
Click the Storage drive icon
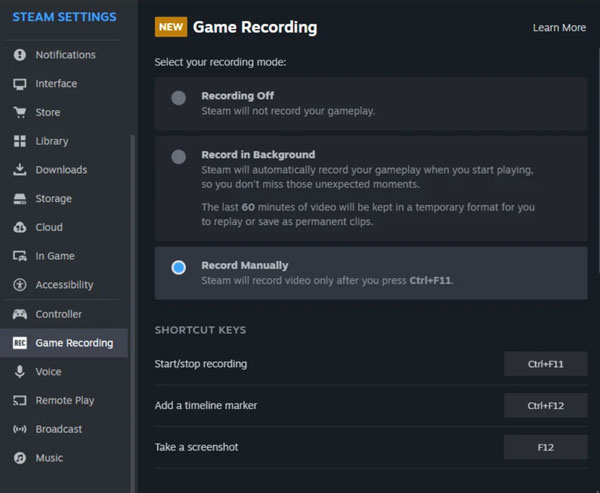click(20, 199)
